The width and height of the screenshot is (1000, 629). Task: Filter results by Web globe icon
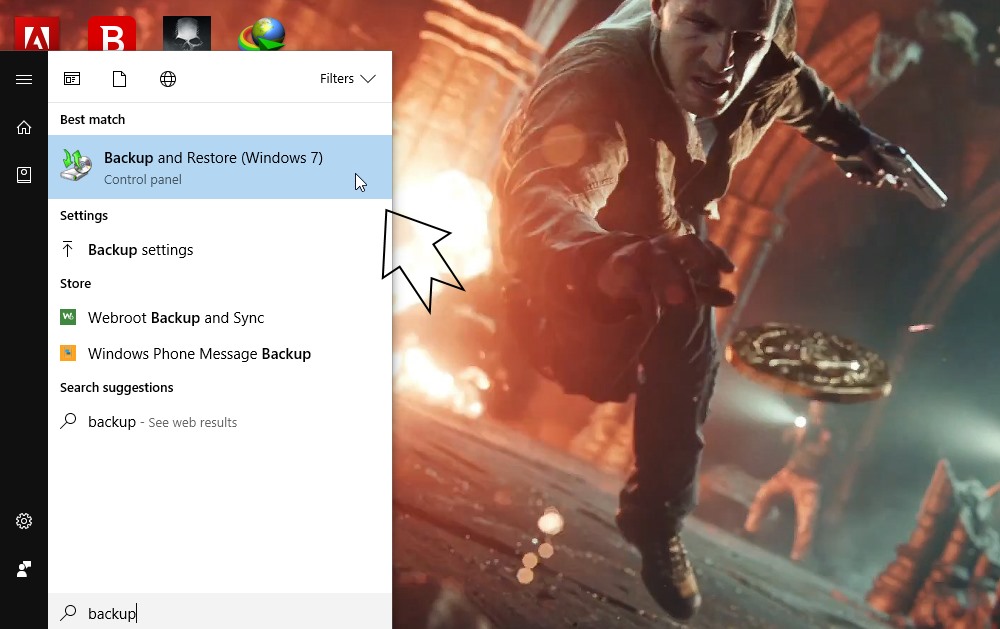point(168,78)
